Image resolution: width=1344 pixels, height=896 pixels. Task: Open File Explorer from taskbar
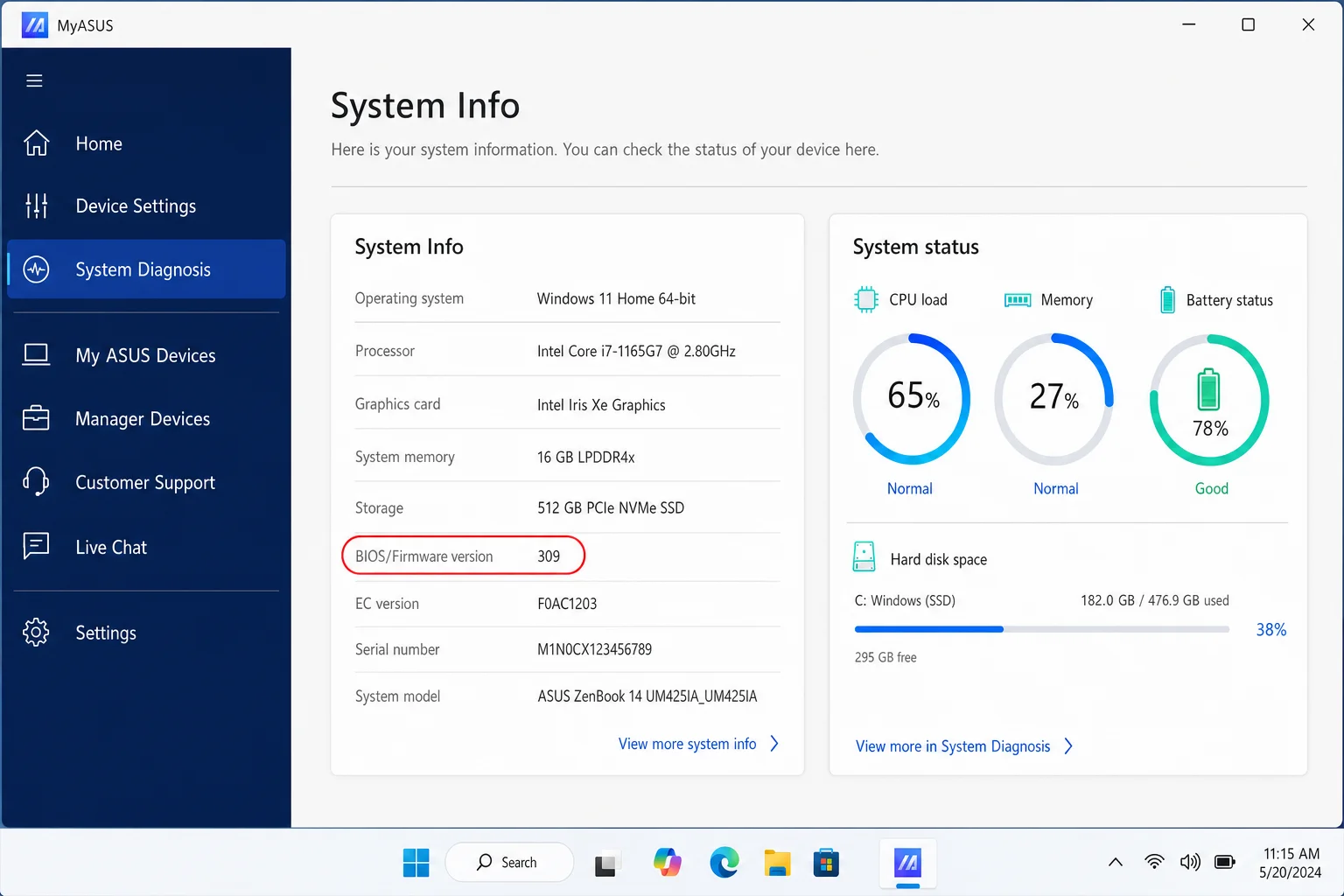click(777, 863)
